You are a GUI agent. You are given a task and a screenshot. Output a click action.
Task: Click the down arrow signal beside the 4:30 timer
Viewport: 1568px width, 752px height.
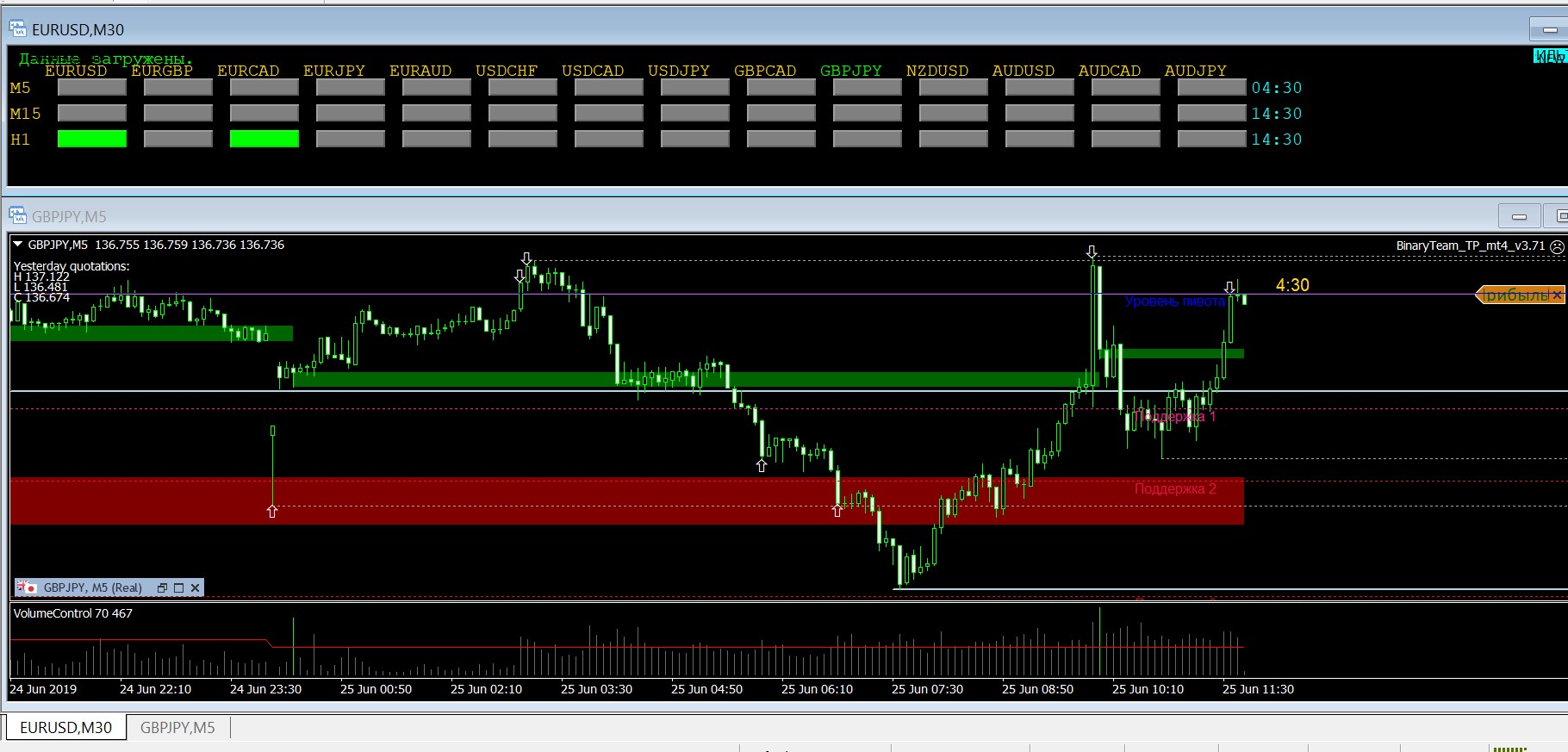1229,288
